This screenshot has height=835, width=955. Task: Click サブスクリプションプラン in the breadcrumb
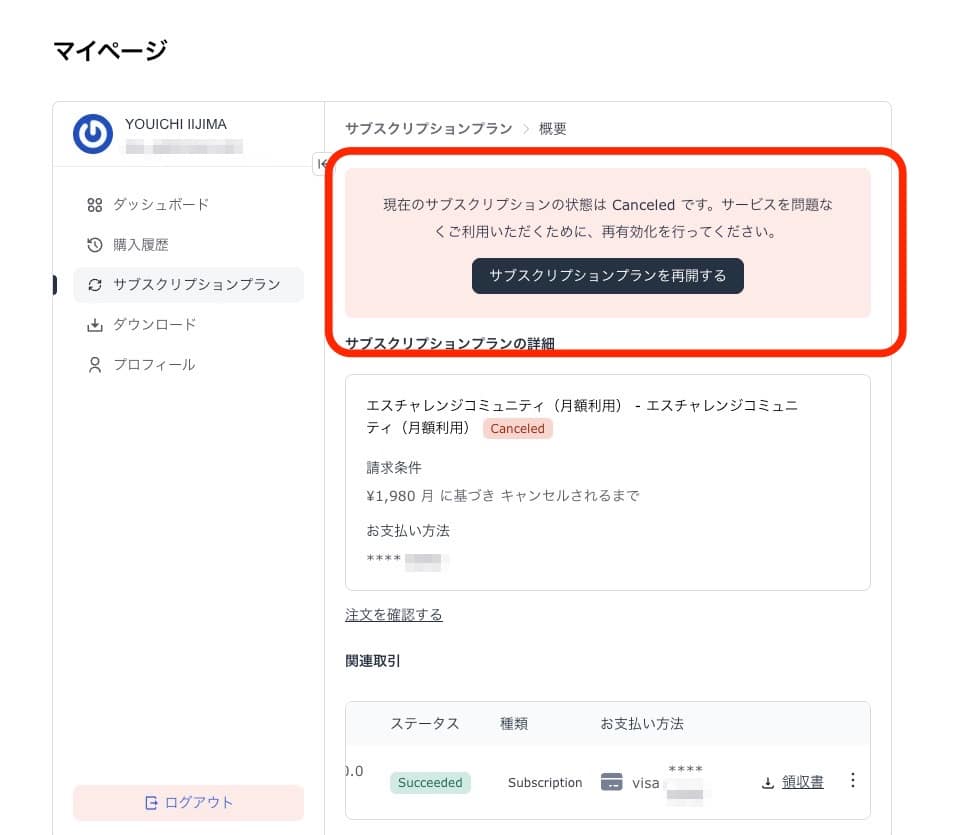point(429,129)
